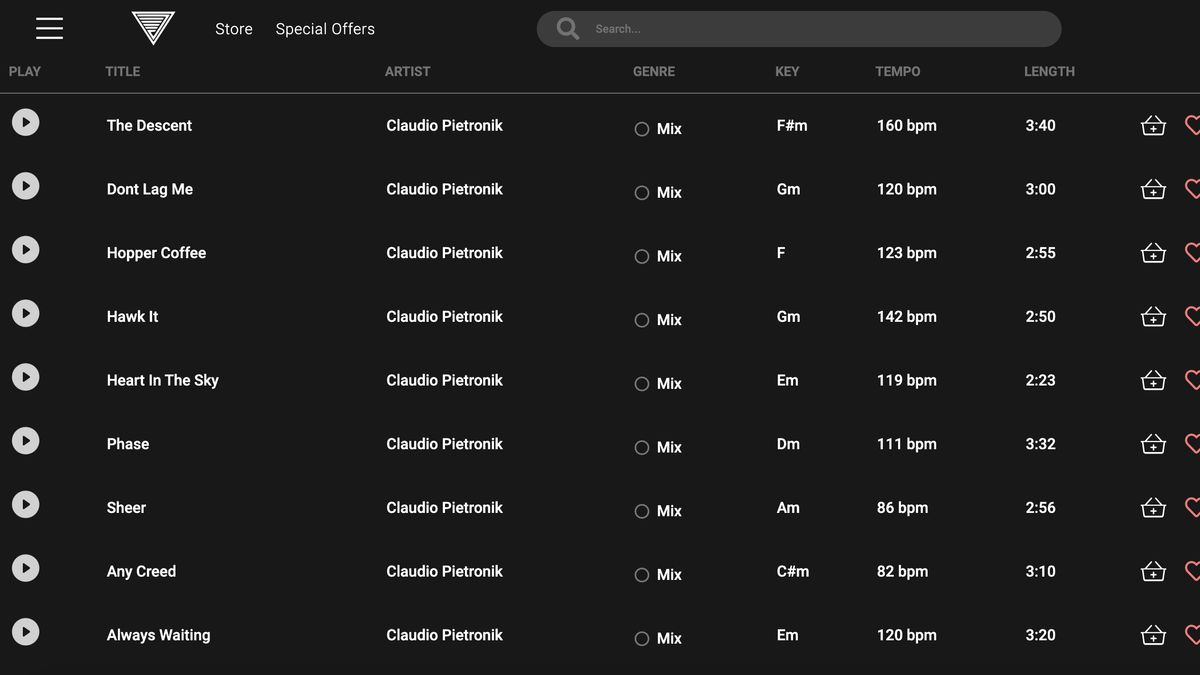Add Dont Lag Me to basket
The height and width of the screenshot is (675, 1200).
(x=1153, y=189)
